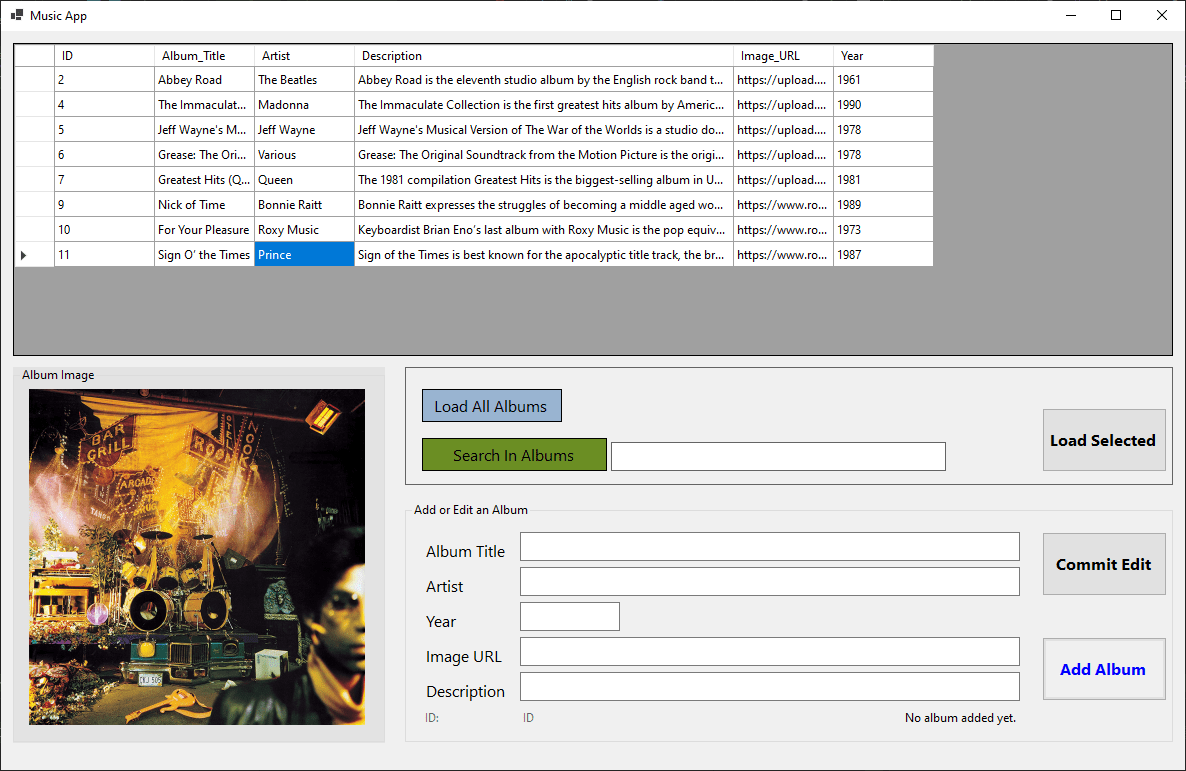
Task: Select the Image_URL cell for Queen row
Action: (783, 179)
